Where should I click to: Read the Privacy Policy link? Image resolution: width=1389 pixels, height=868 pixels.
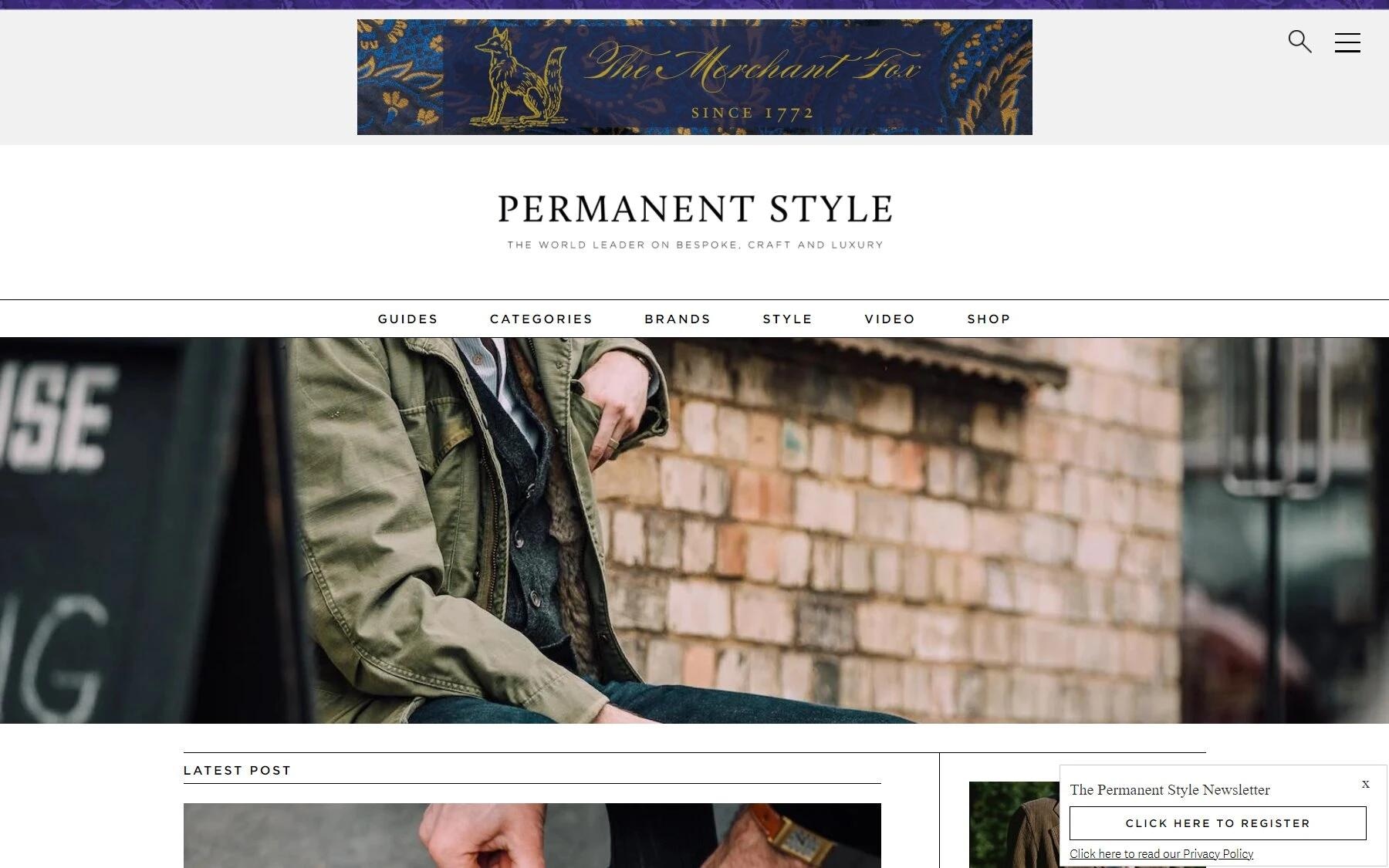1161,853
